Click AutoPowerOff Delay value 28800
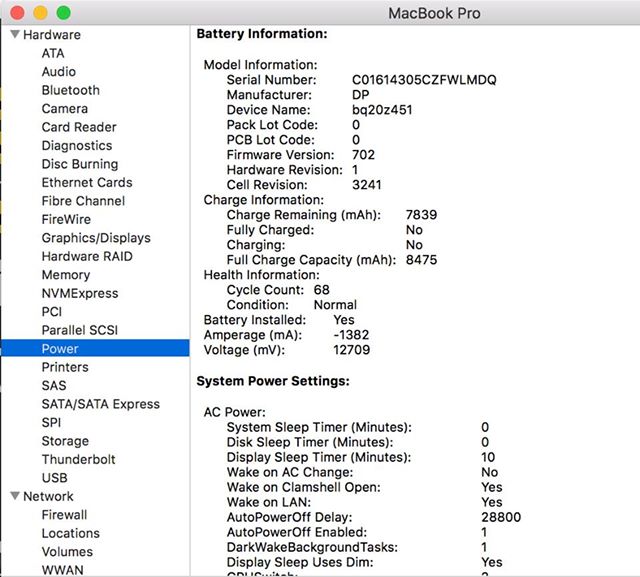Image resolution: width=640 pixels, height=577 pixels. 501,517
